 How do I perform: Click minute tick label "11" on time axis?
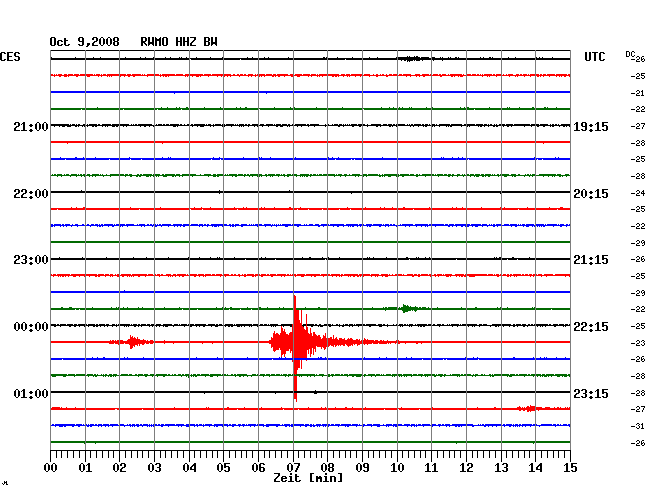[x=431, y=467]
